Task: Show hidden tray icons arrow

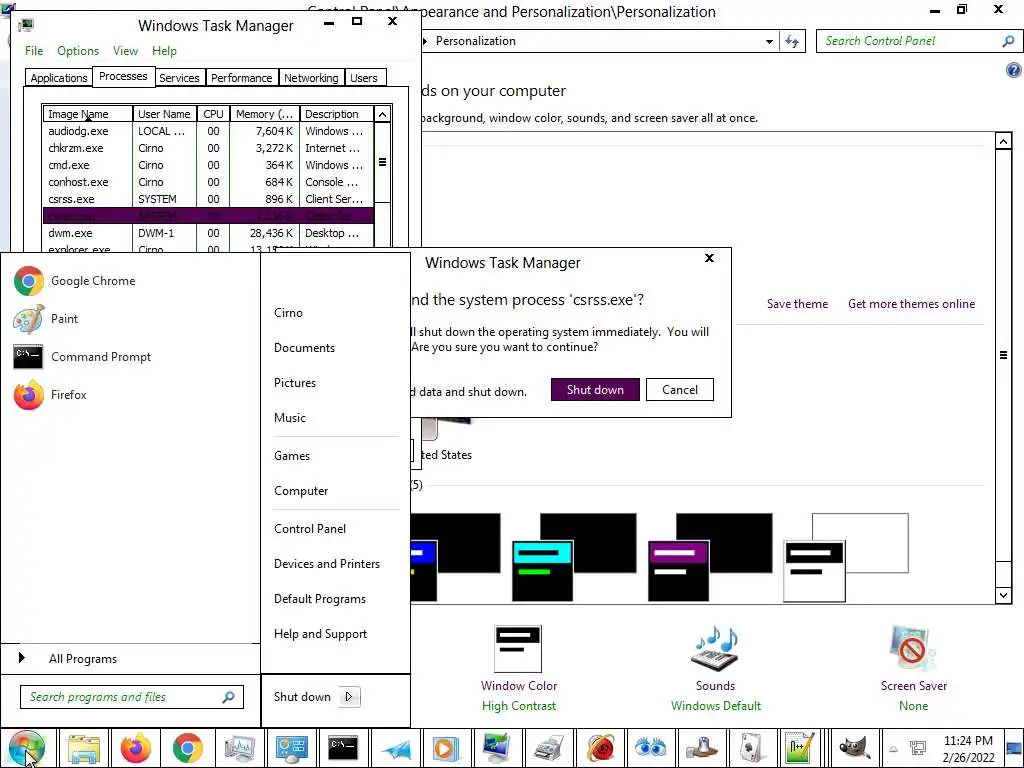Action: click(893, 749)
